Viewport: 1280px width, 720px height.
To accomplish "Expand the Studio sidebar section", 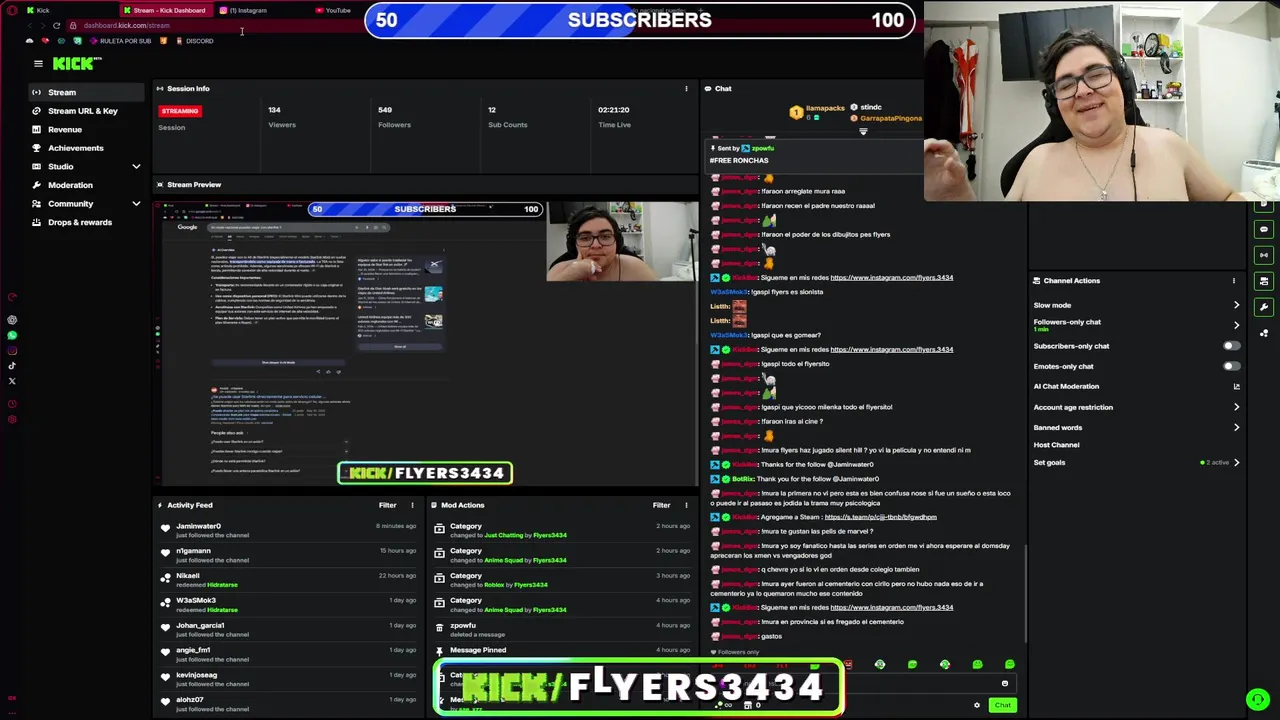I will click(136, 166).
